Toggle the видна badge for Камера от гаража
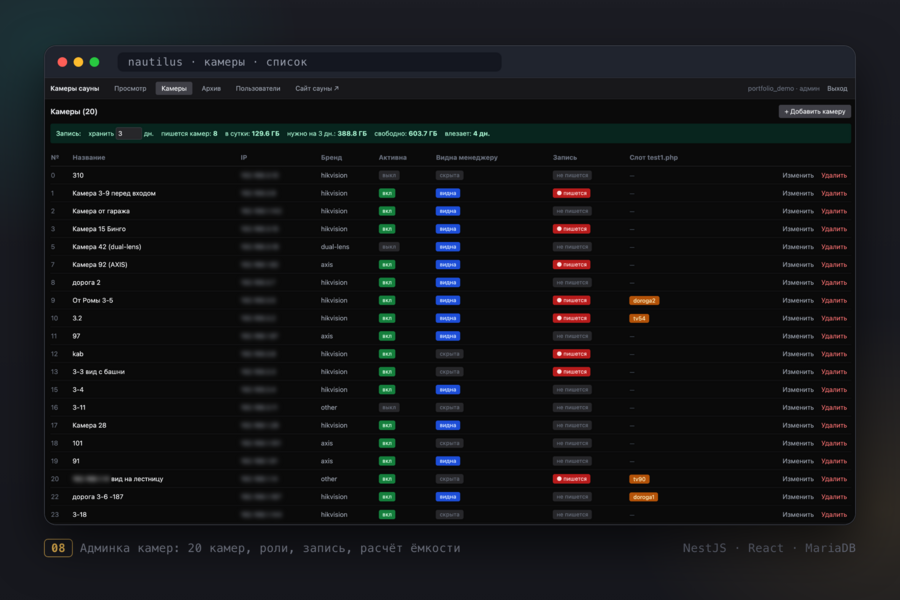 (448, 211)
